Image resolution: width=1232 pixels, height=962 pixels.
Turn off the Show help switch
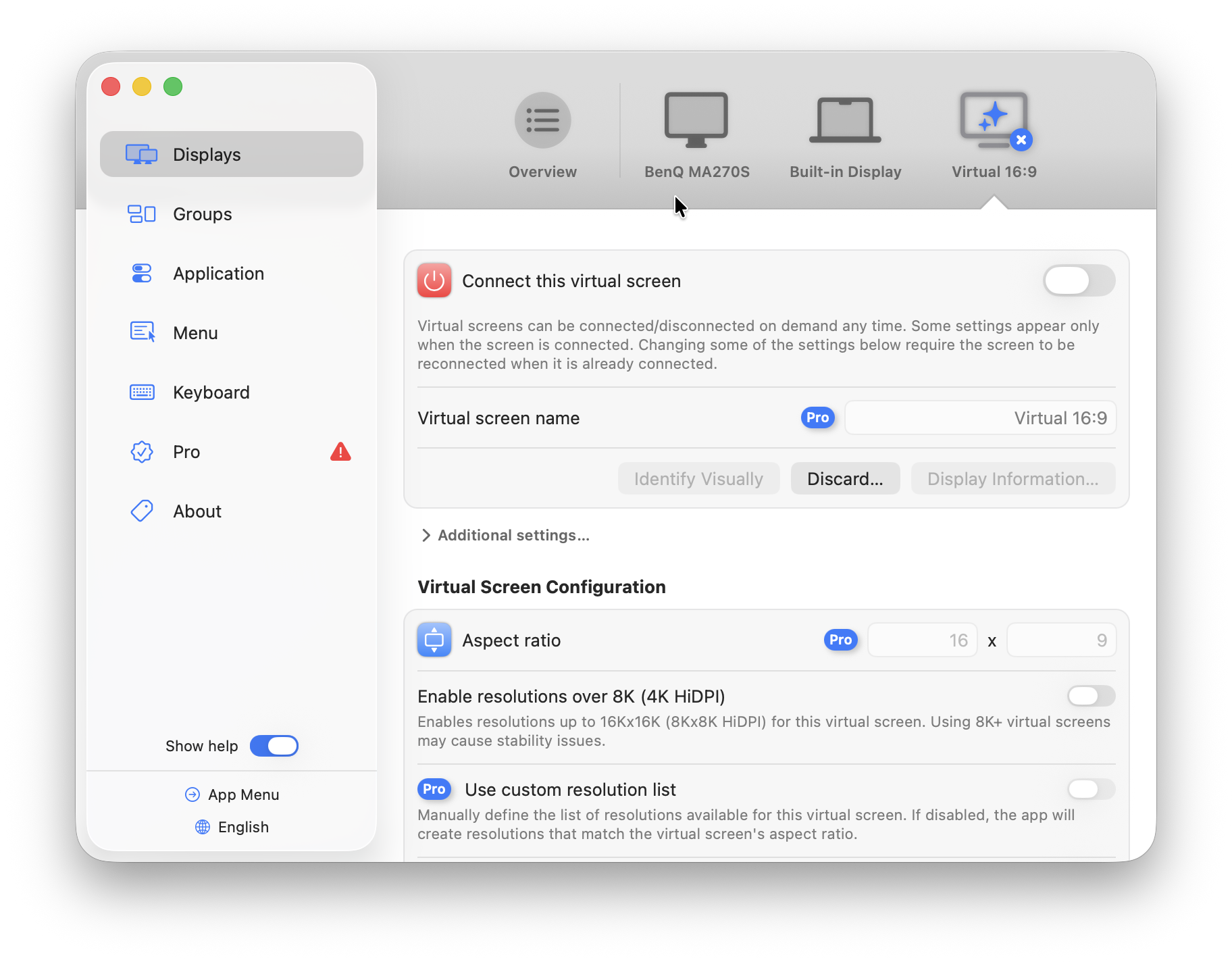pyautogui.click(x=274, y=746)
